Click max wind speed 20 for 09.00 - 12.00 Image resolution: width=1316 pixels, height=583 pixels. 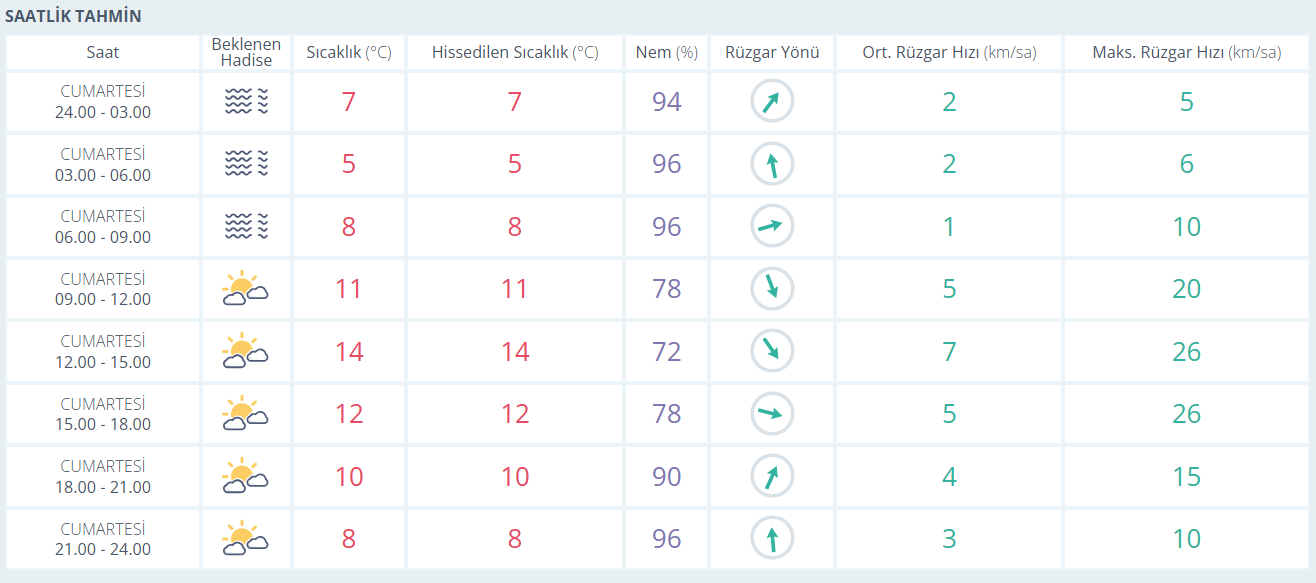point(1186,289)
